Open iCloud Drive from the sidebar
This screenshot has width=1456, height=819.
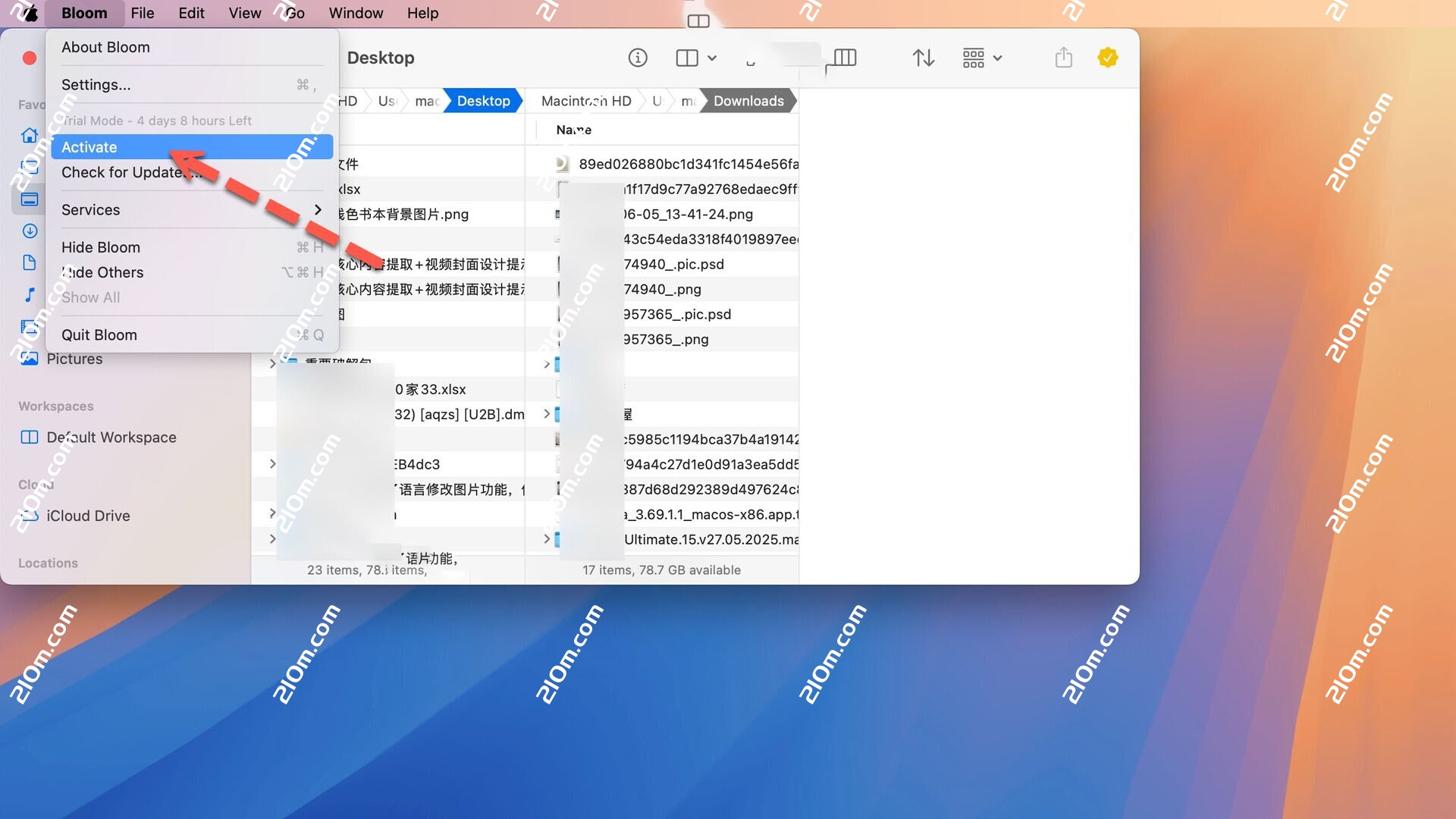coord(88,516)
